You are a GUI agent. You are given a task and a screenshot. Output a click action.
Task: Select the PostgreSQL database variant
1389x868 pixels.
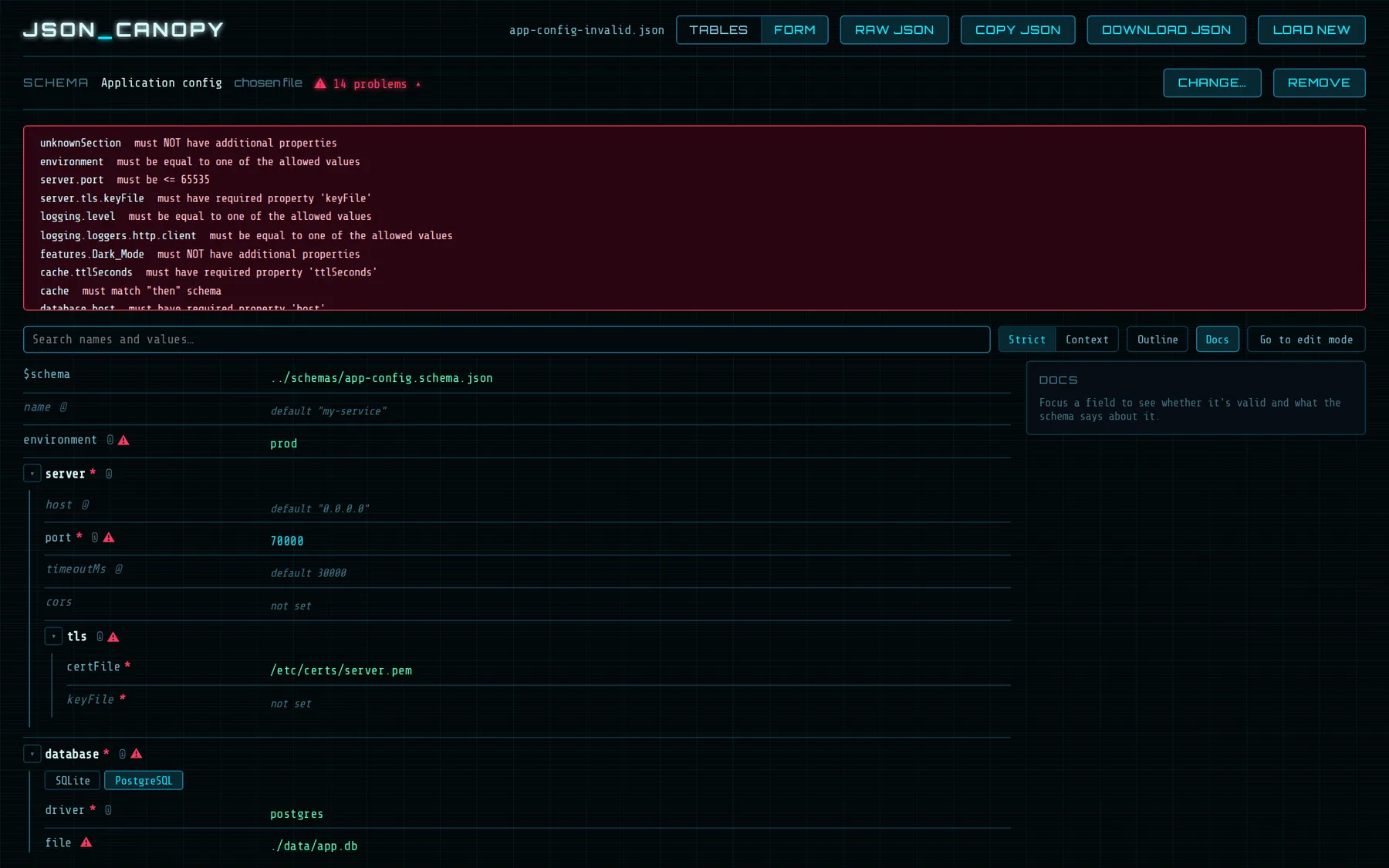[144, 781]
